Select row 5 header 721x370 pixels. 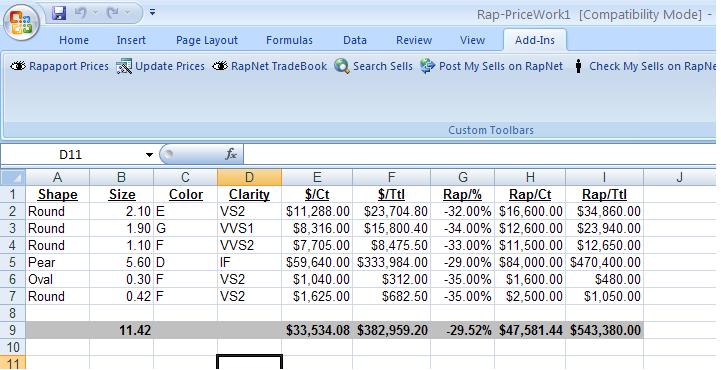tap(13, 262)
